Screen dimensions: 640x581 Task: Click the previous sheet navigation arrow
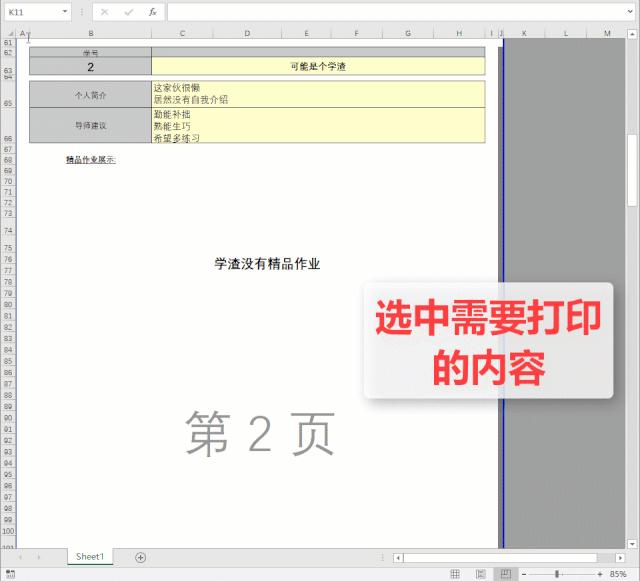pyautogui.click(x=20, y=557)
